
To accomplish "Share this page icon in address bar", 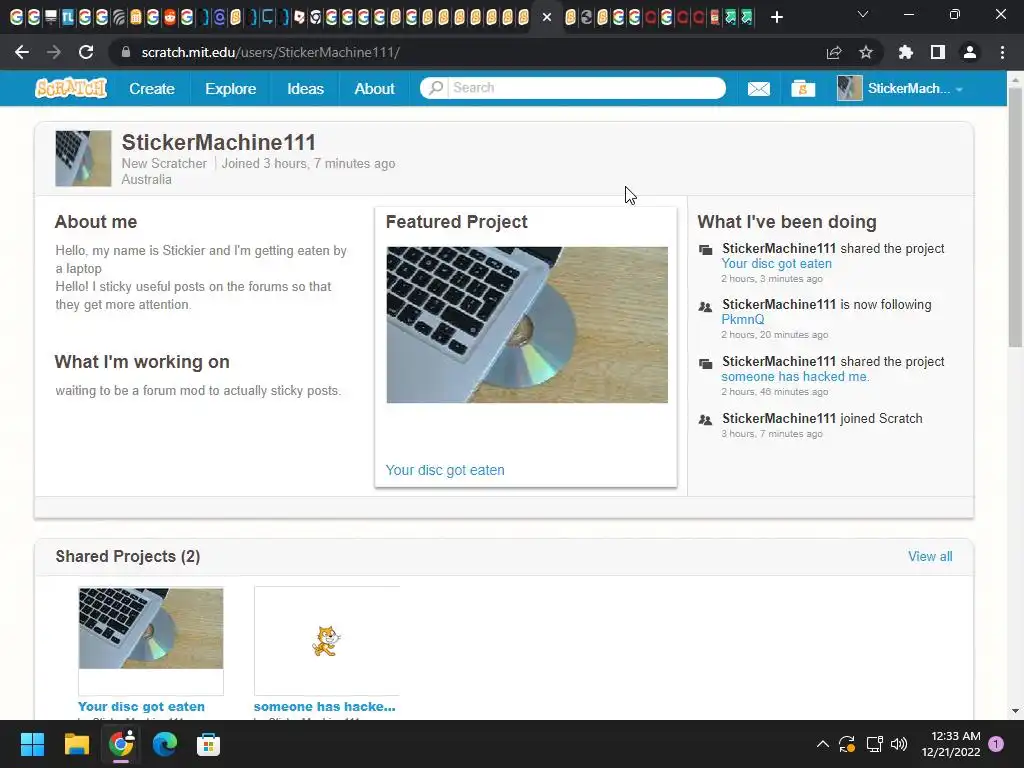I will tap(834, 52).
